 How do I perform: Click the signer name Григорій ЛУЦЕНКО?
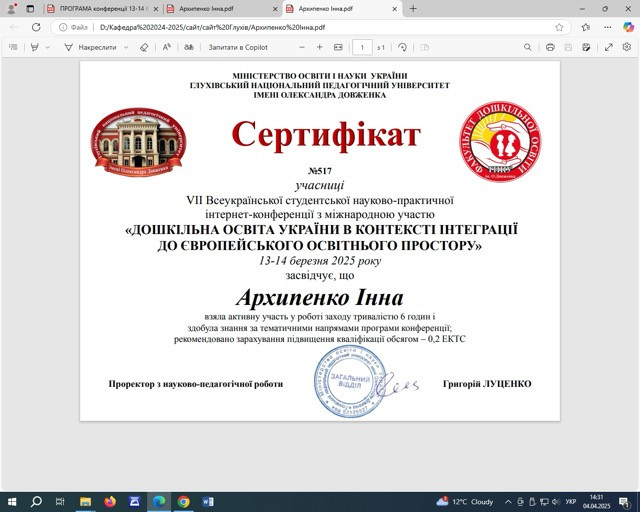[487, 384]
